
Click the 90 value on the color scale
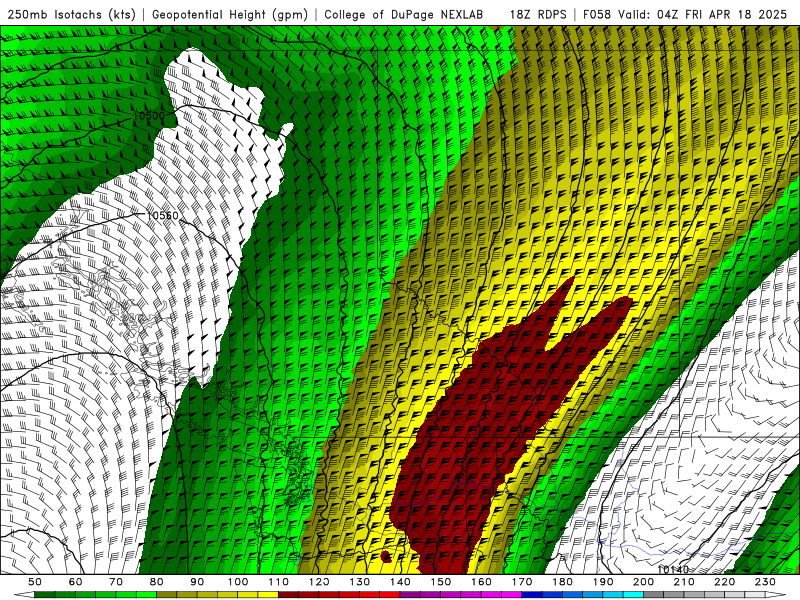[x=197, y=582]
